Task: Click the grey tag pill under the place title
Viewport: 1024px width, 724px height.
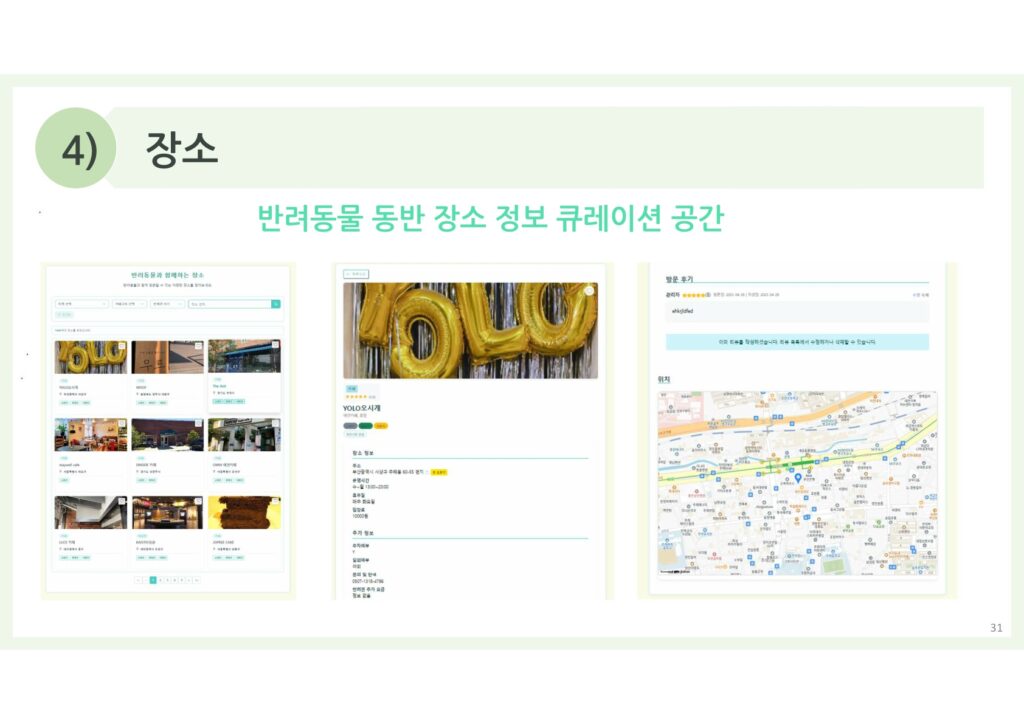Action: (x=351, y=426)
